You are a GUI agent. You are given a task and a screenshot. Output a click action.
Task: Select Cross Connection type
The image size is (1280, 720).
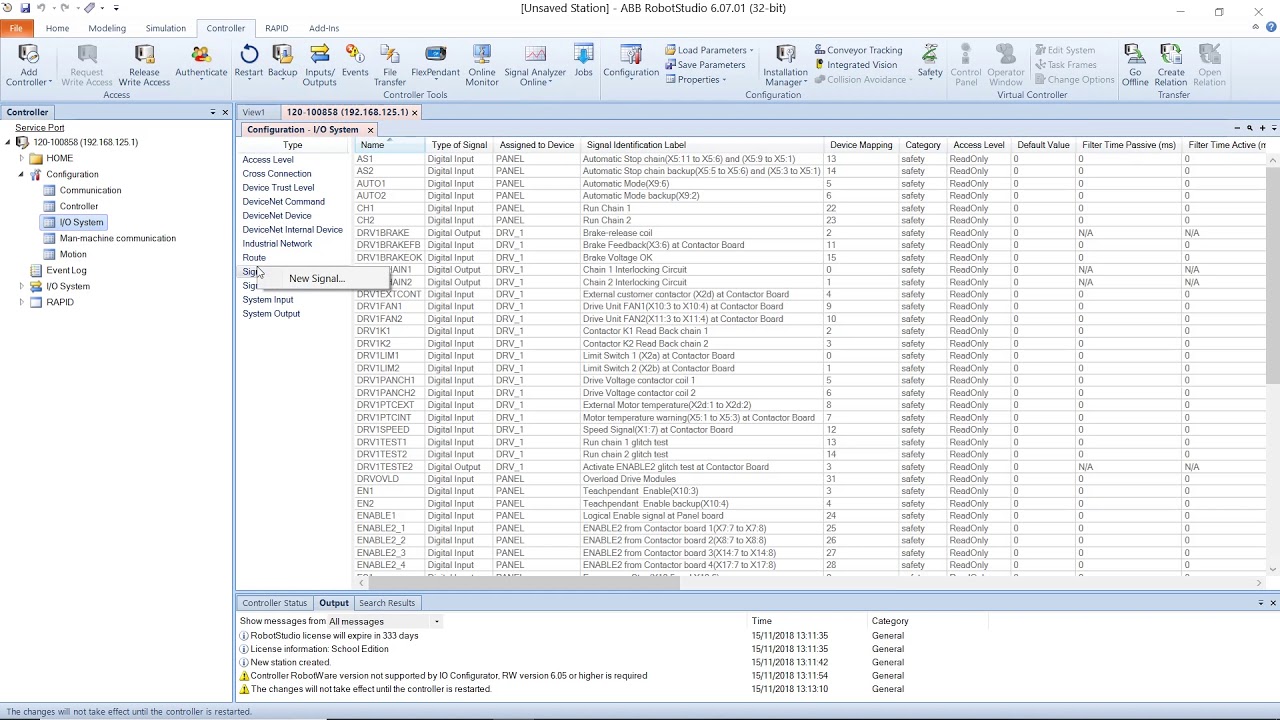[277, 174]
